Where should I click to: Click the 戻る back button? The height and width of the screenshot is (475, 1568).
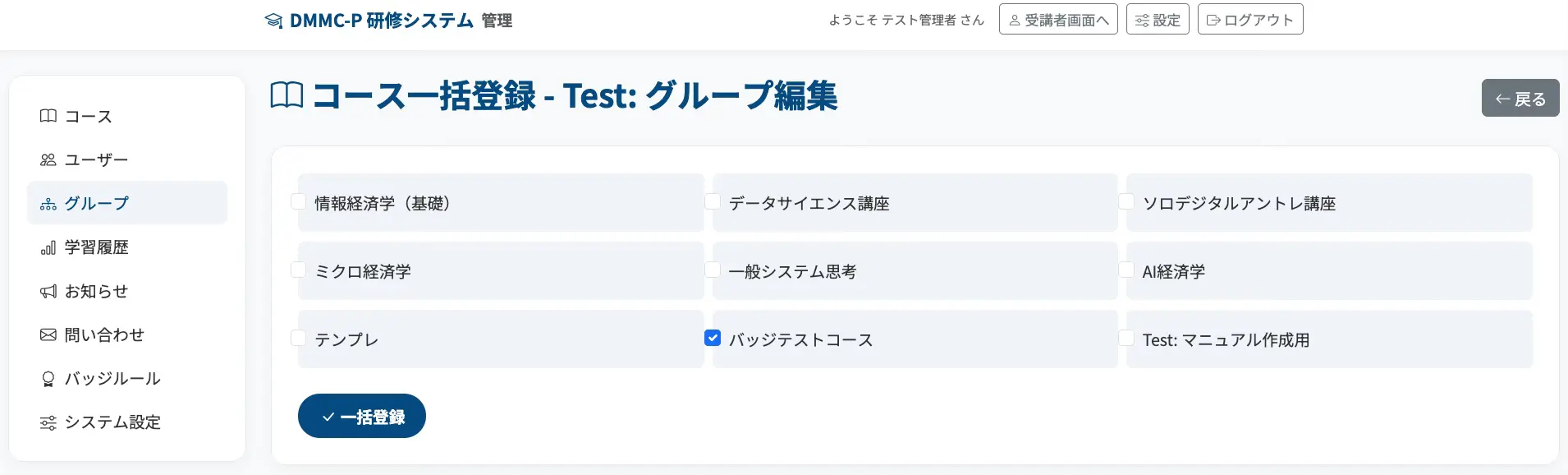pyautogui.click(x=1520, y=98)
